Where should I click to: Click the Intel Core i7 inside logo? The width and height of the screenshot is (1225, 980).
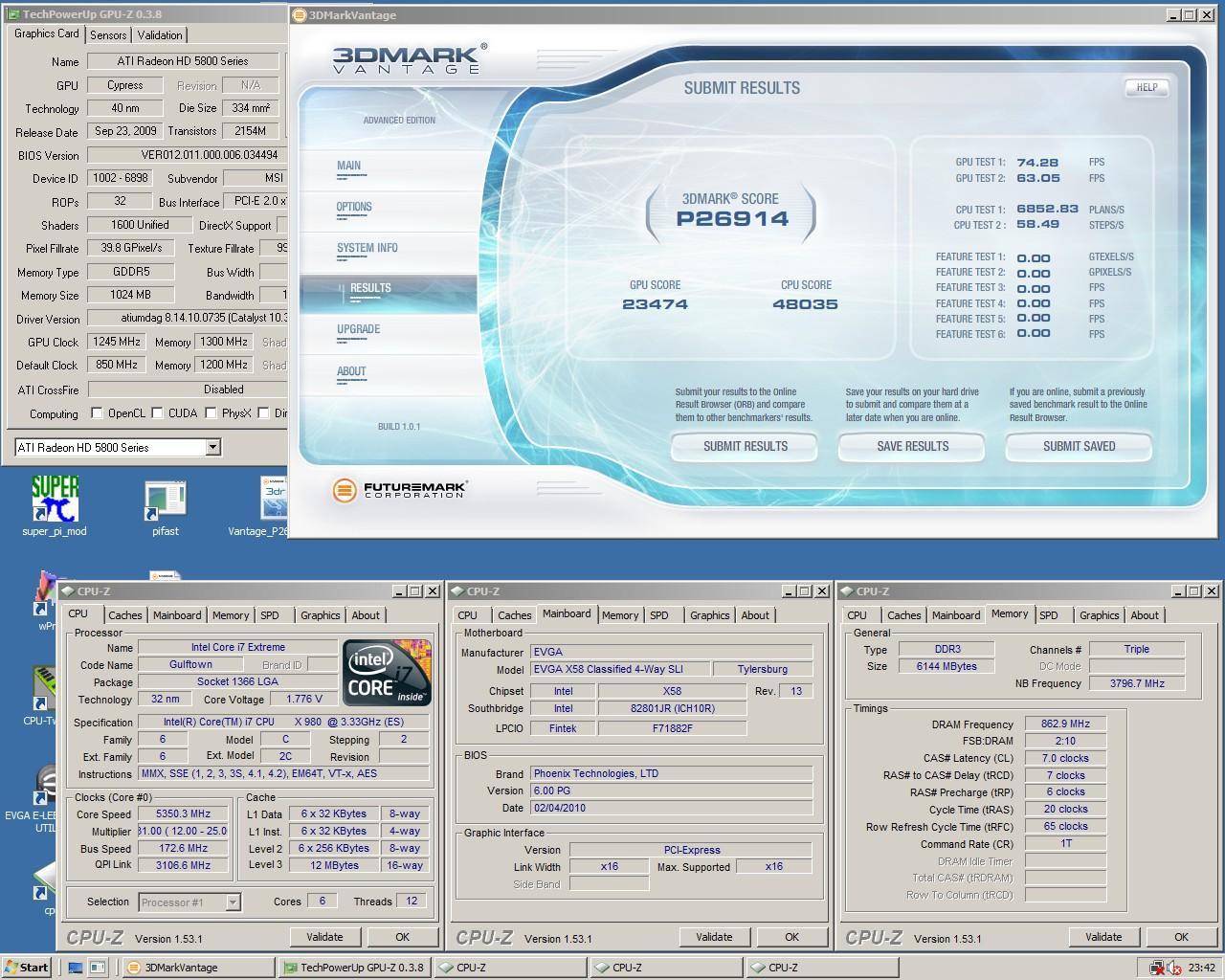387,673
